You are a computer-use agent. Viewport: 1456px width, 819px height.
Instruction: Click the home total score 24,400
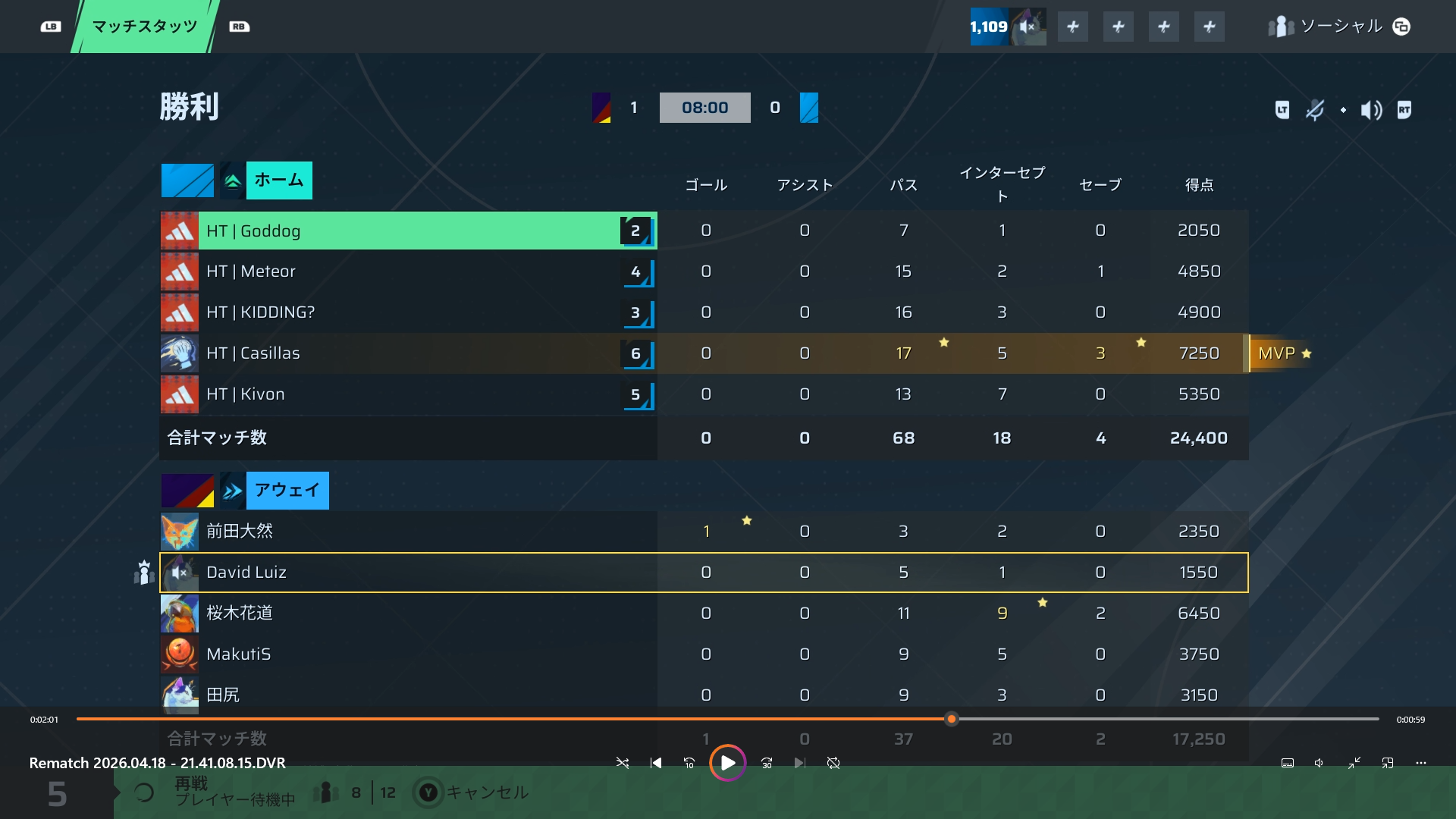[1199, 438]
